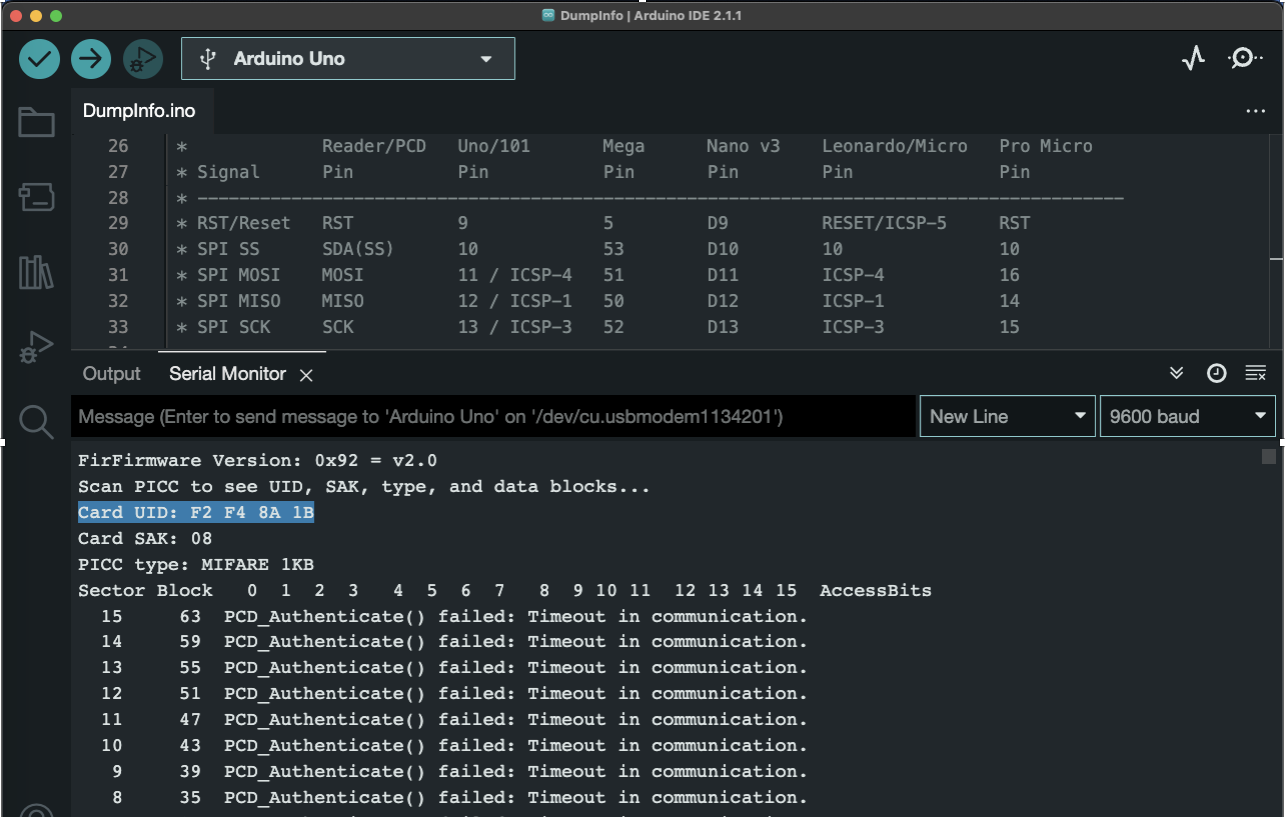The image size is (1285, 817).
Task: Click the SPI MISO code line 32
Action: [x=597, y=301]
